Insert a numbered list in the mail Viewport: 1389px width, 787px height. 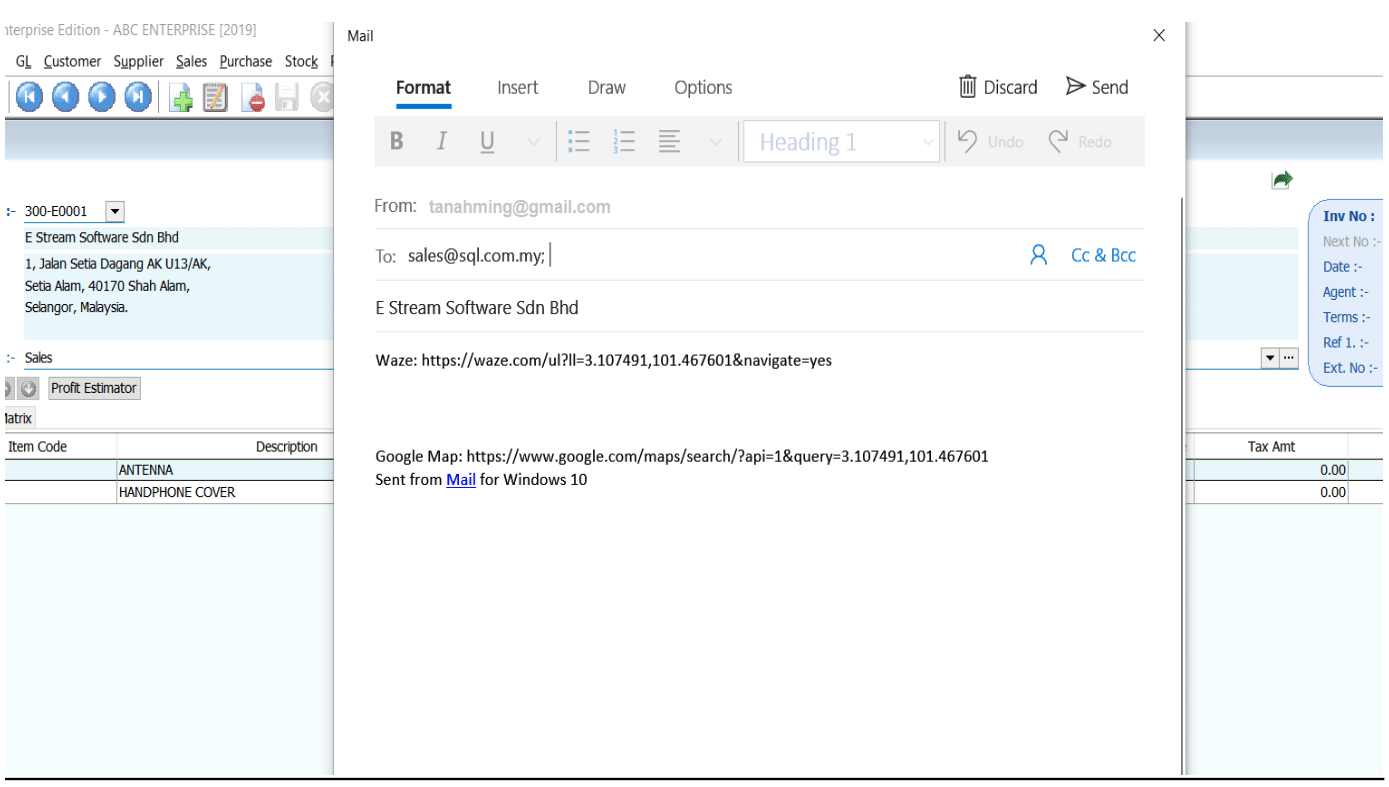click(625, 142)
